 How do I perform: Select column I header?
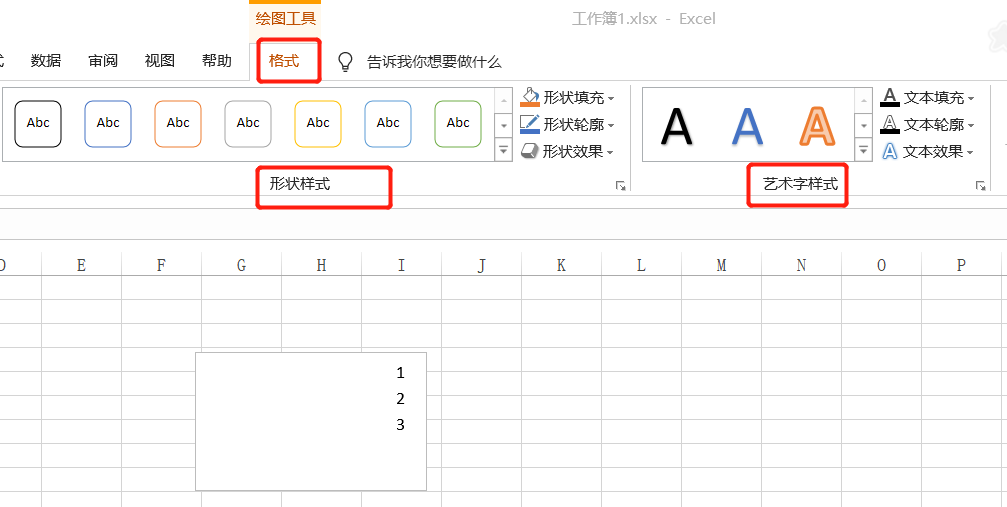[x=401, y=265]
